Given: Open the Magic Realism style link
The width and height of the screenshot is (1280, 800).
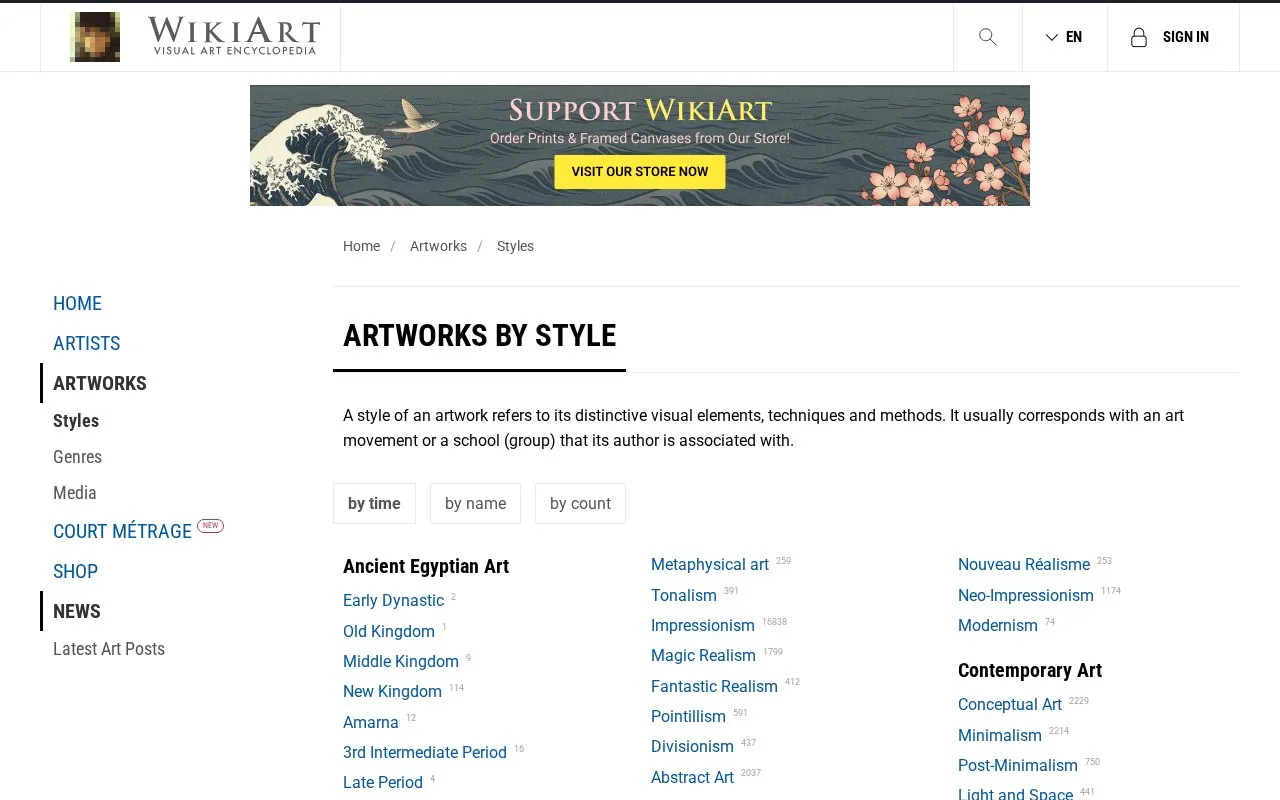Looking at the screenshot, I should click(703, 655).
